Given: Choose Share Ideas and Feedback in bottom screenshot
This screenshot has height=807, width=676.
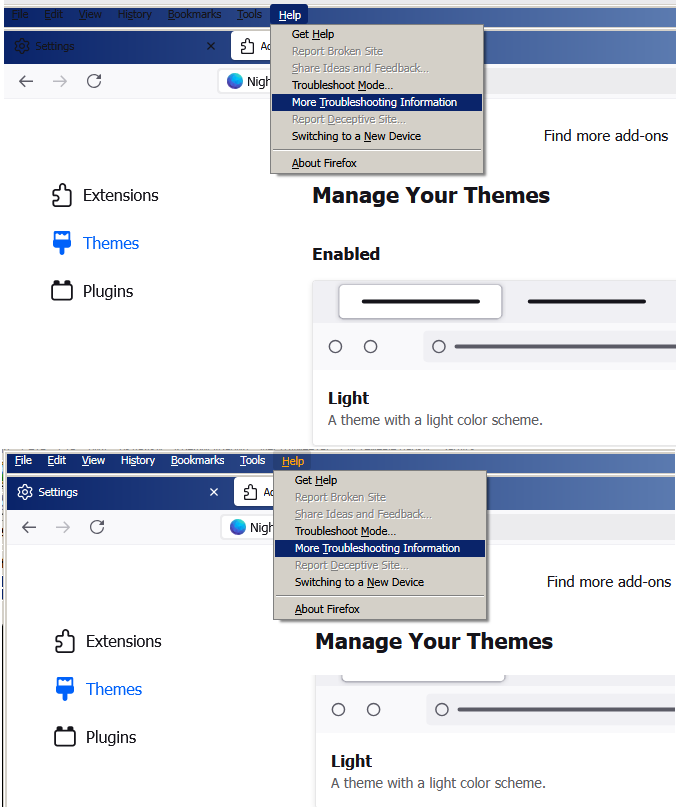Looking at the screenshot, I should pos(380,514).
